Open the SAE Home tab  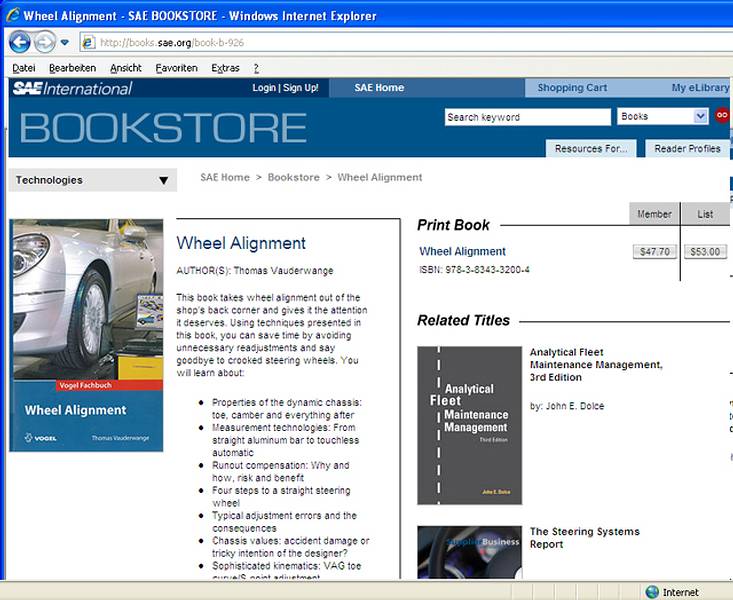point(379,87)
